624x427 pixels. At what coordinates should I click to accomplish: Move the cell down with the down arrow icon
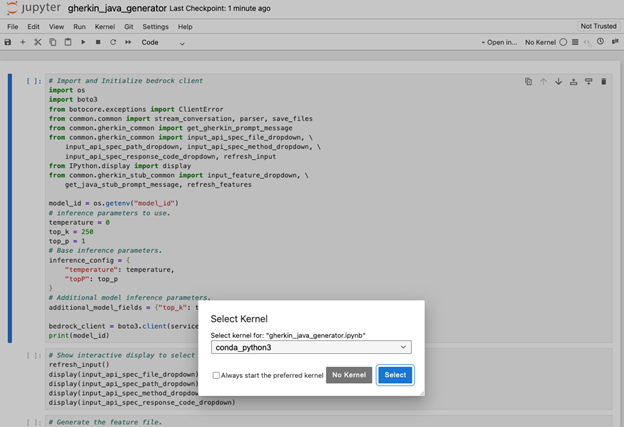(x=559, y=82)
